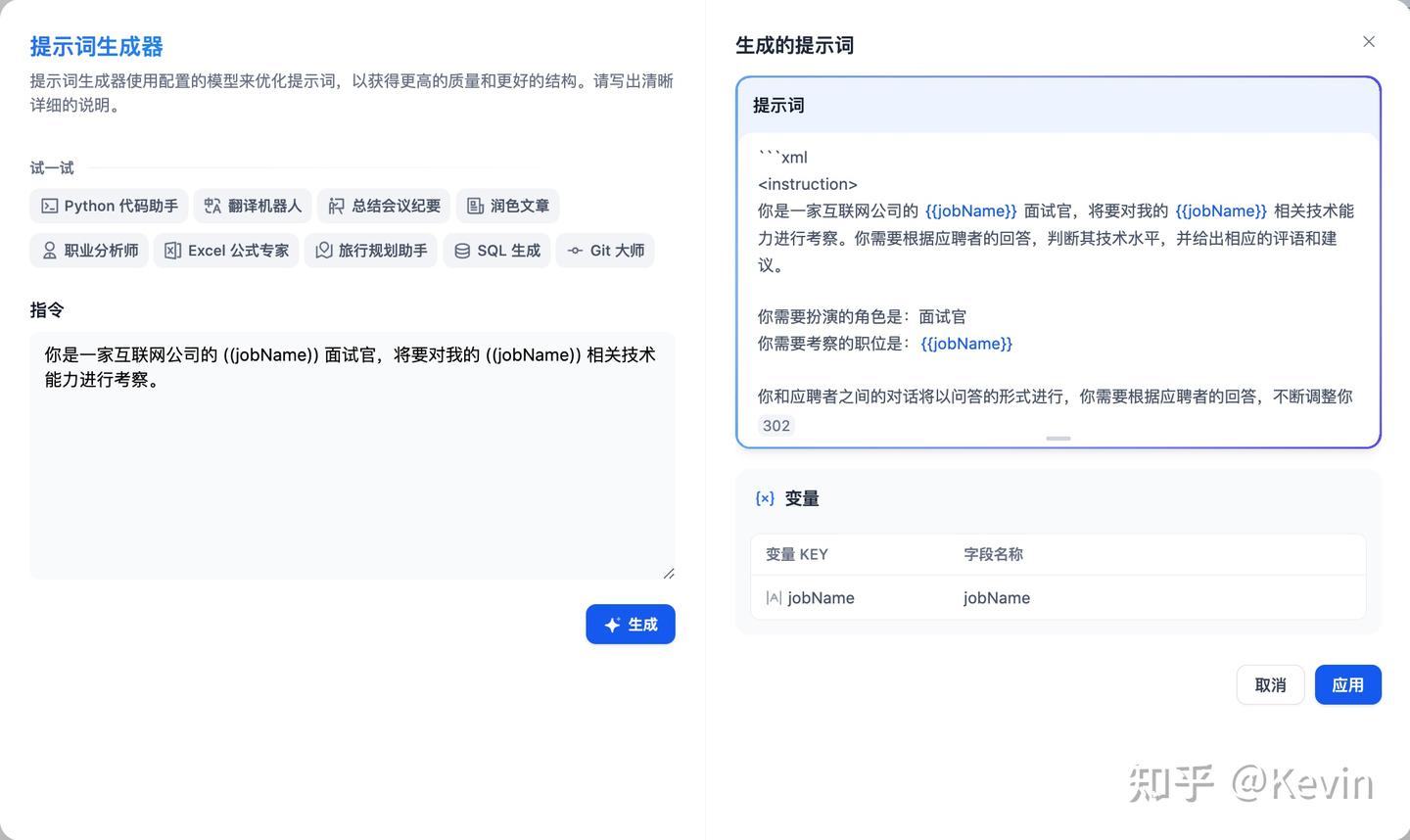The width and height of the screenshot is (1410, 840).
Task: Click the 职业分析师 person icon
Action: 49,251
